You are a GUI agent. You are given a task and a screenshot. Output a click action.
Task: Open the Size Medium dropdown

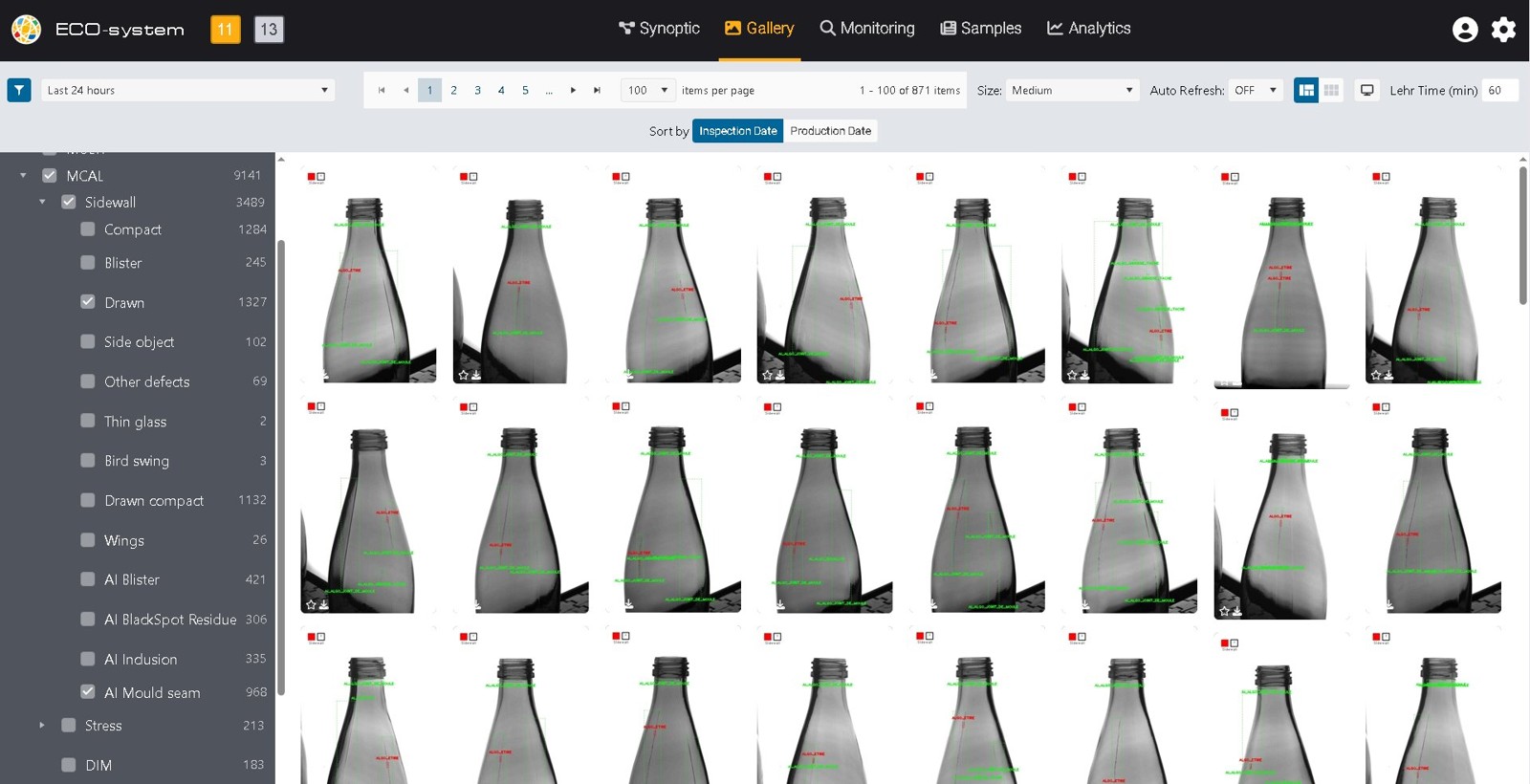click(x=1072, y=90)
